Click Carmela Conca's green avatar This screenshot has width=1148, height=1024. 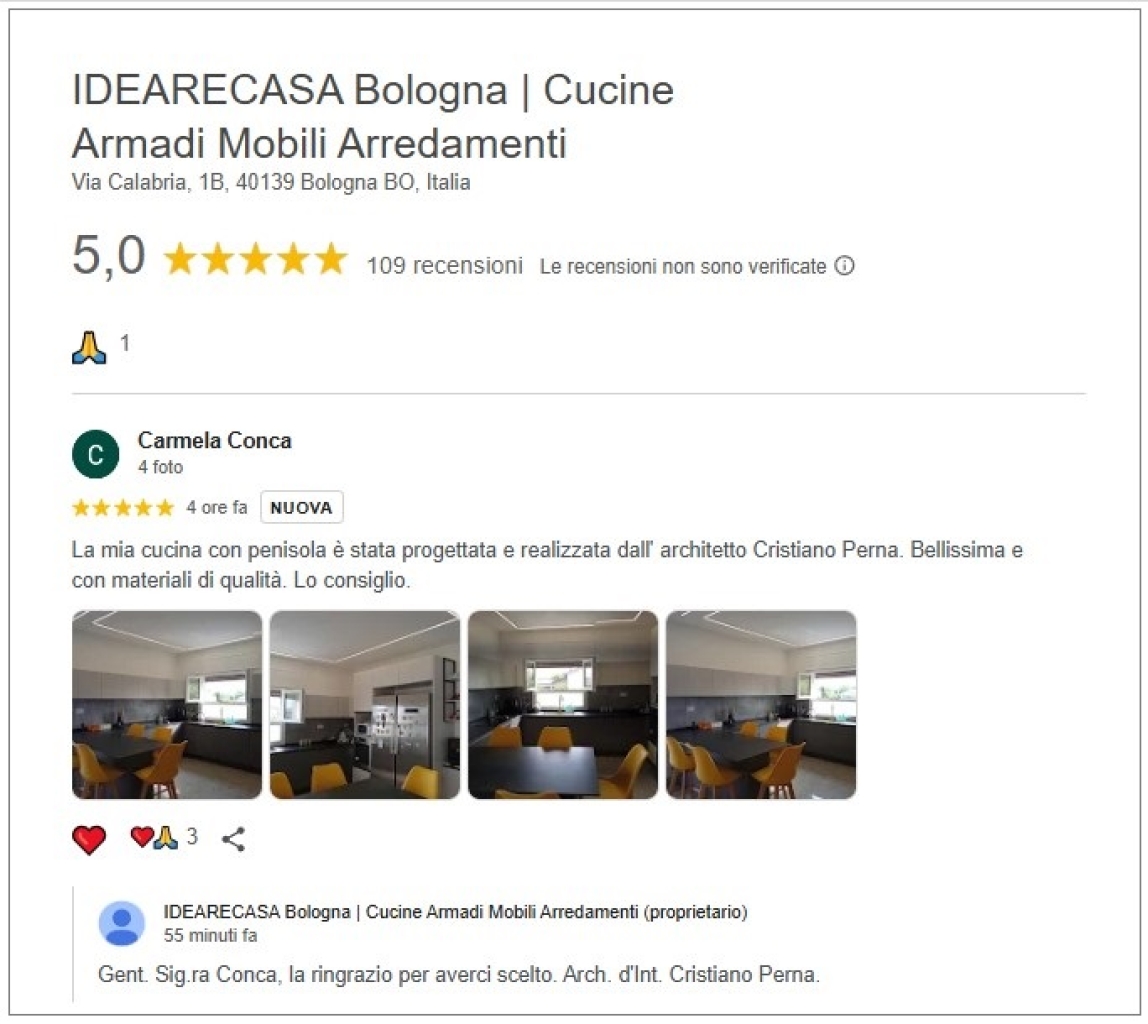click(x=95, y=454)
